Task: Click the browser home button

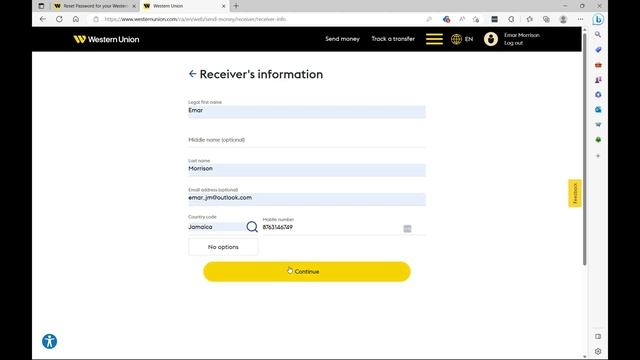Action: pos(76,19)
